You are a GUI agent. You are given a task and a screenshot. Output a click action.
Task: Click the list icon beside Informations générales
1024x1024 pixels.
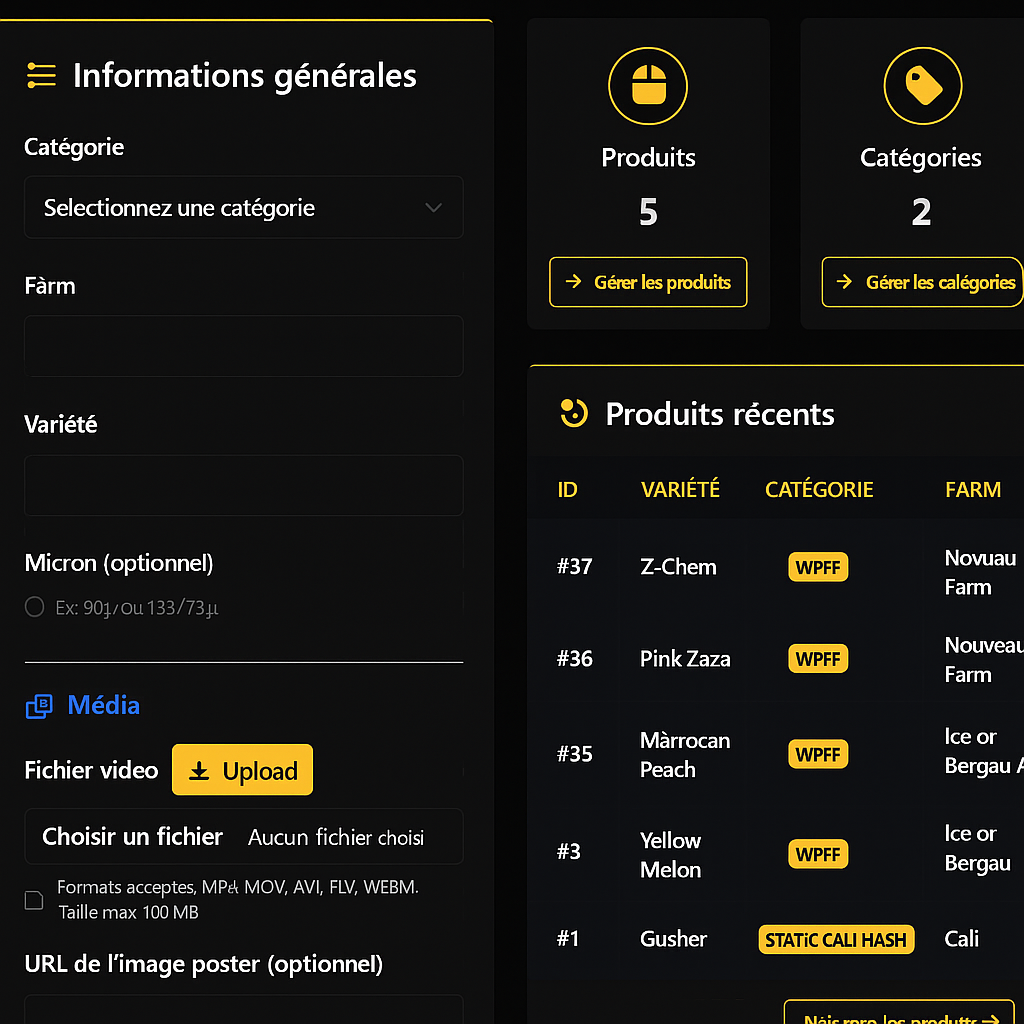point(41,75)
